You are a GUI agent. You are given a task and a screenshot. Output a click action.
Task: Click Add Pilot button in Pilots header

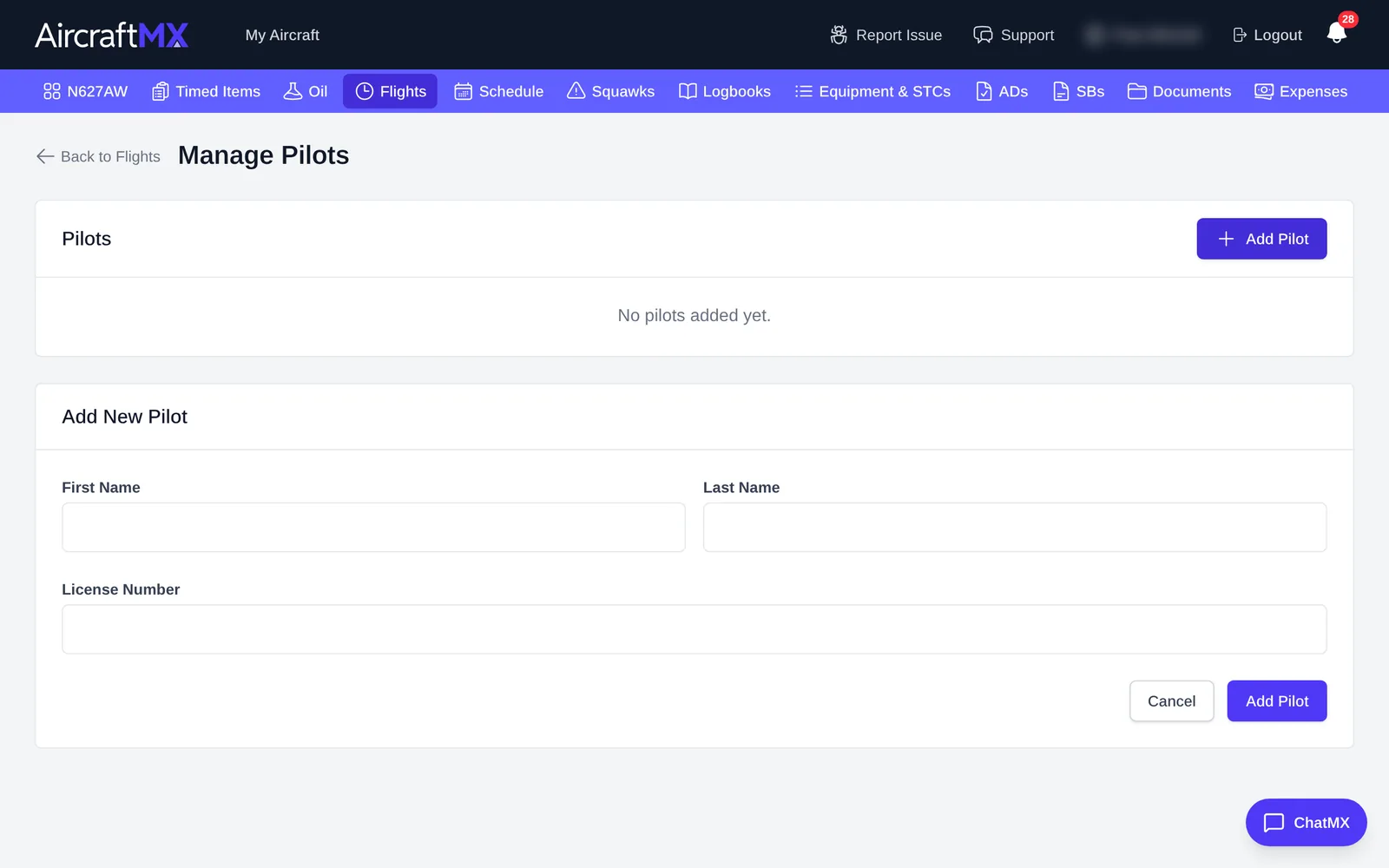tap(1261, 239)
